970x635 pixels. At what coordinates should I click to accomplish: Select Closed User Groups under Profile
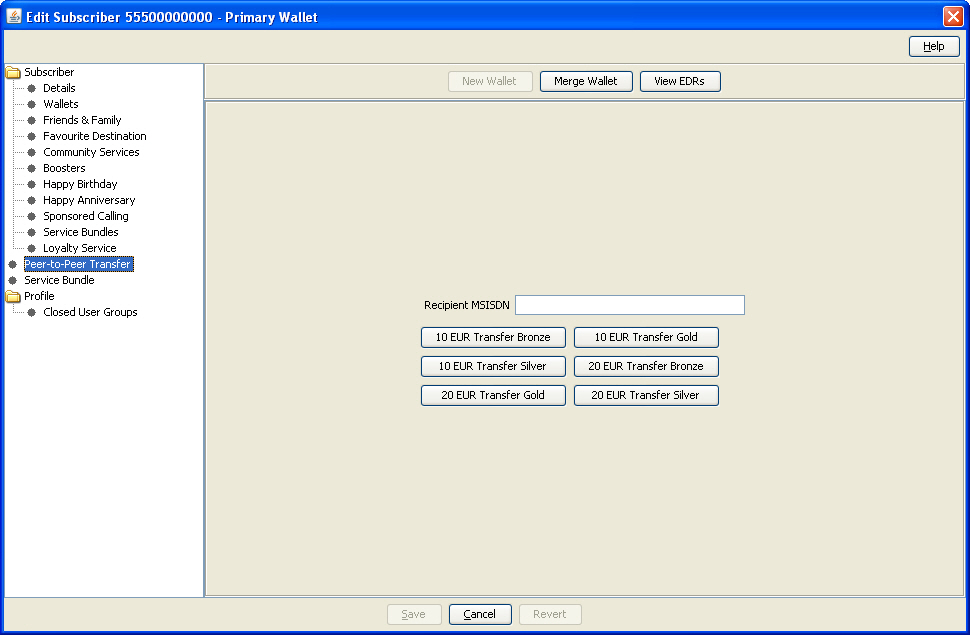pyautogui.click(x=90, y=312)
